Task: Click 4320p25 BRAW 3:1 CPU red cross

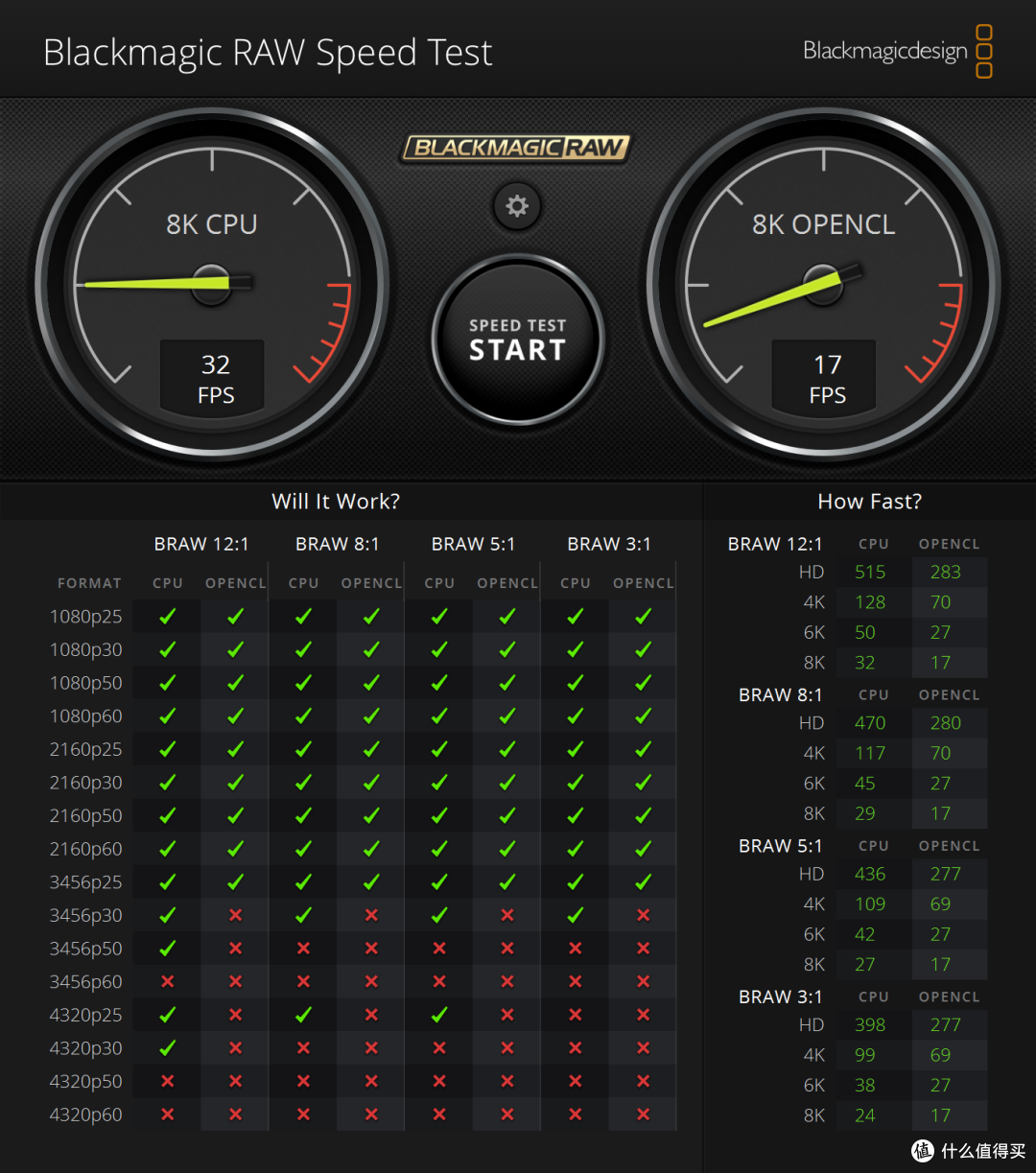Action: point(576,1015)
